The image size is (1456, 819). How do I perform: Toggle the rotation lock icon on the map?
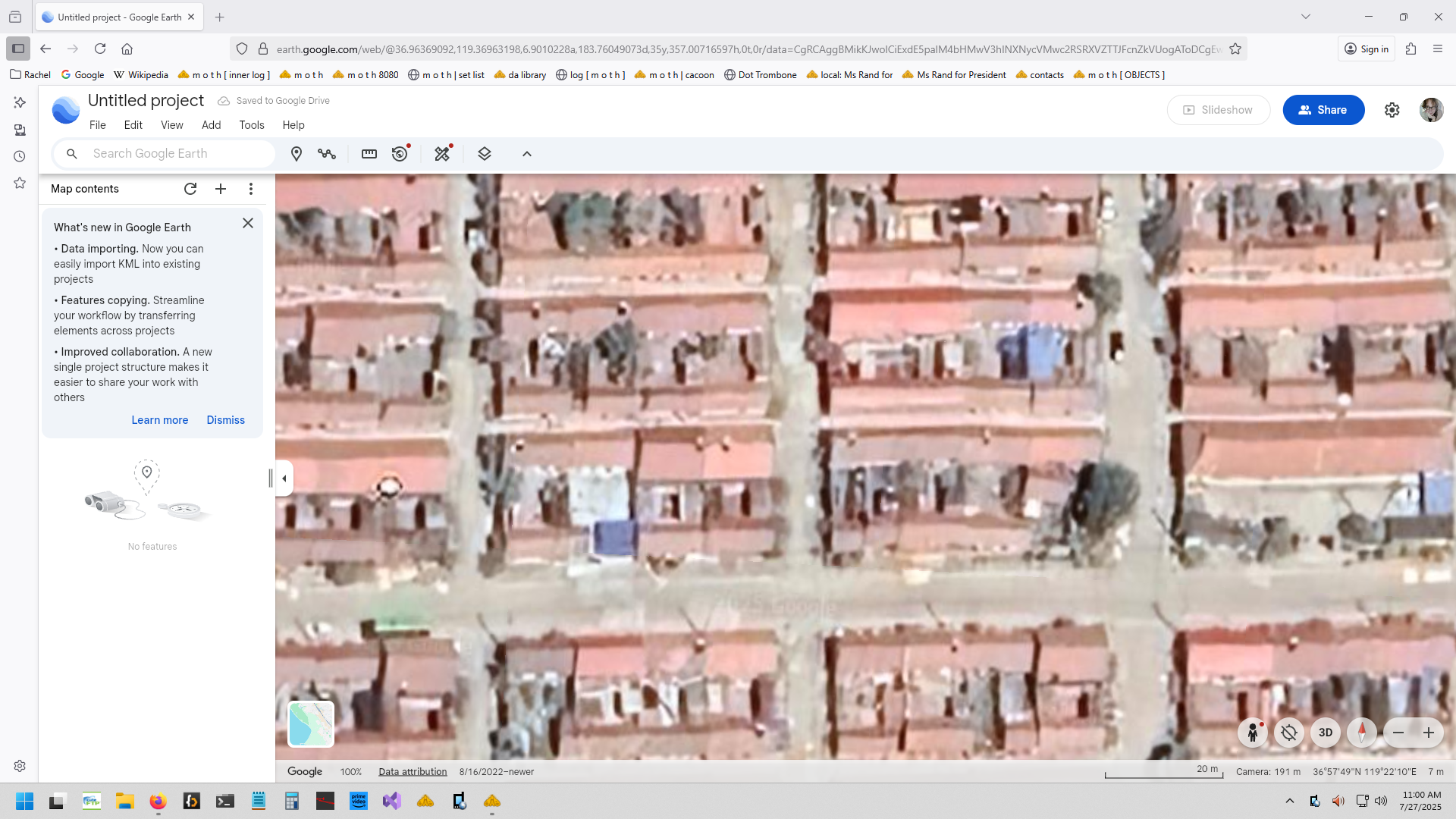click(x=1289, y=733)
